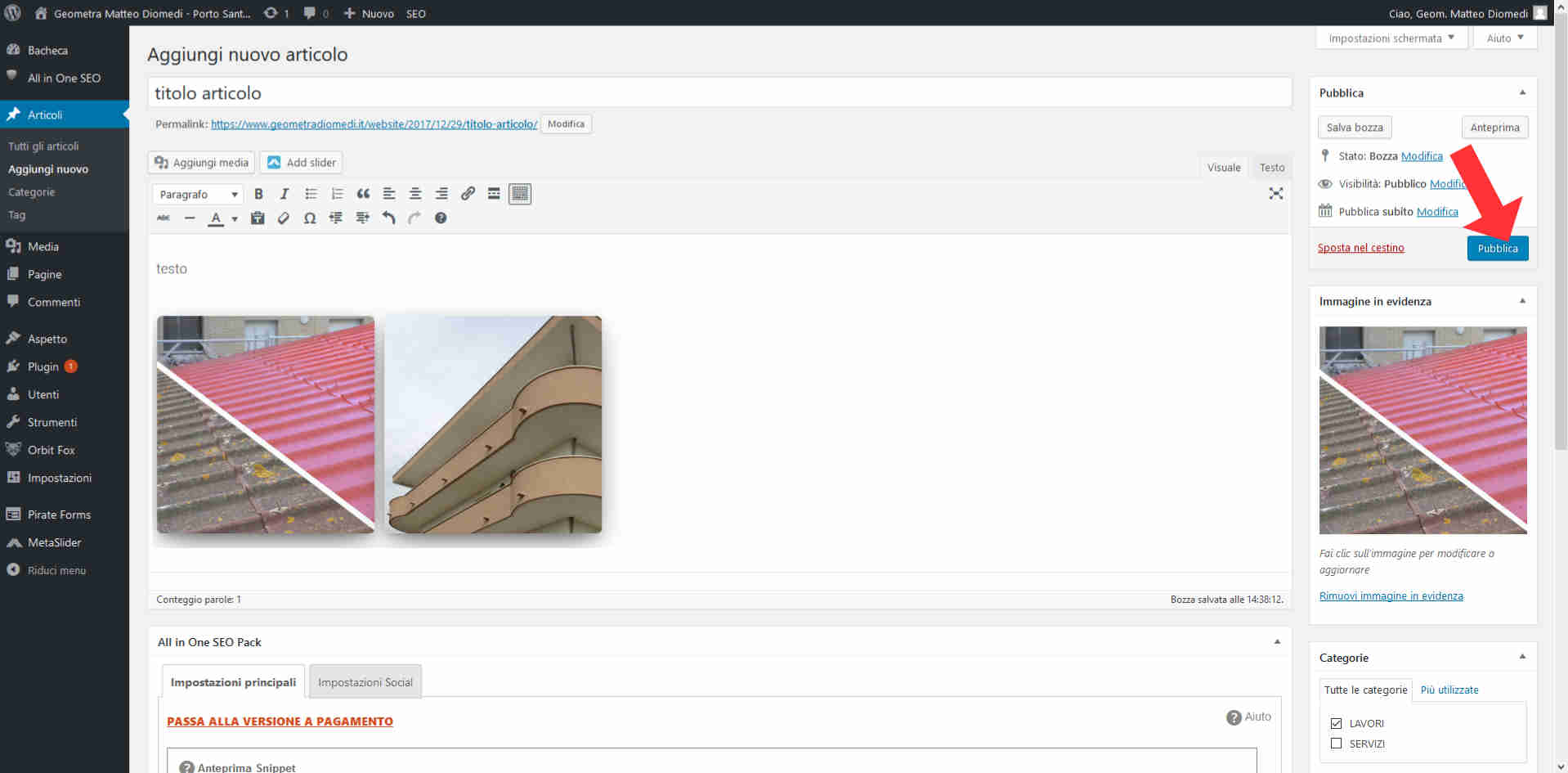1568x773 pixels.
Task: Enter distraction-free writing mode
Action: [1275, 194]
